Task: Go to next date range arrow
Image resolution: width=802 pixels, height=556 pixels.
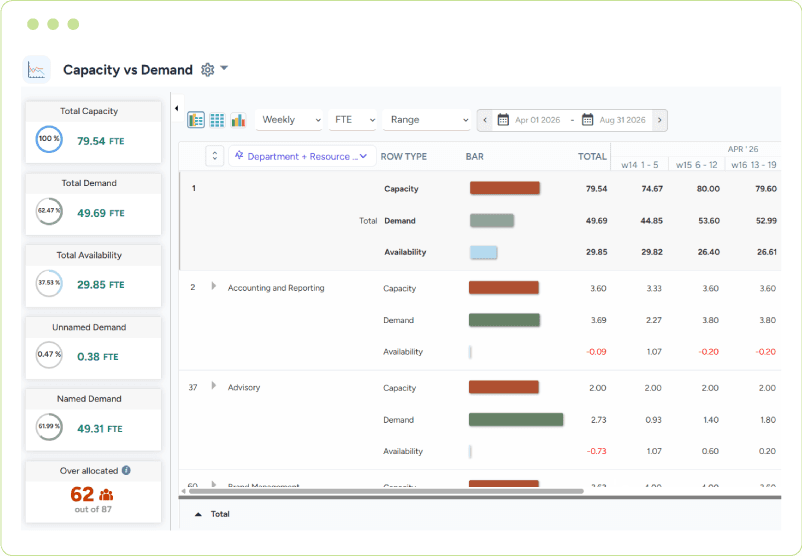Action: click(x=660, y=120)
